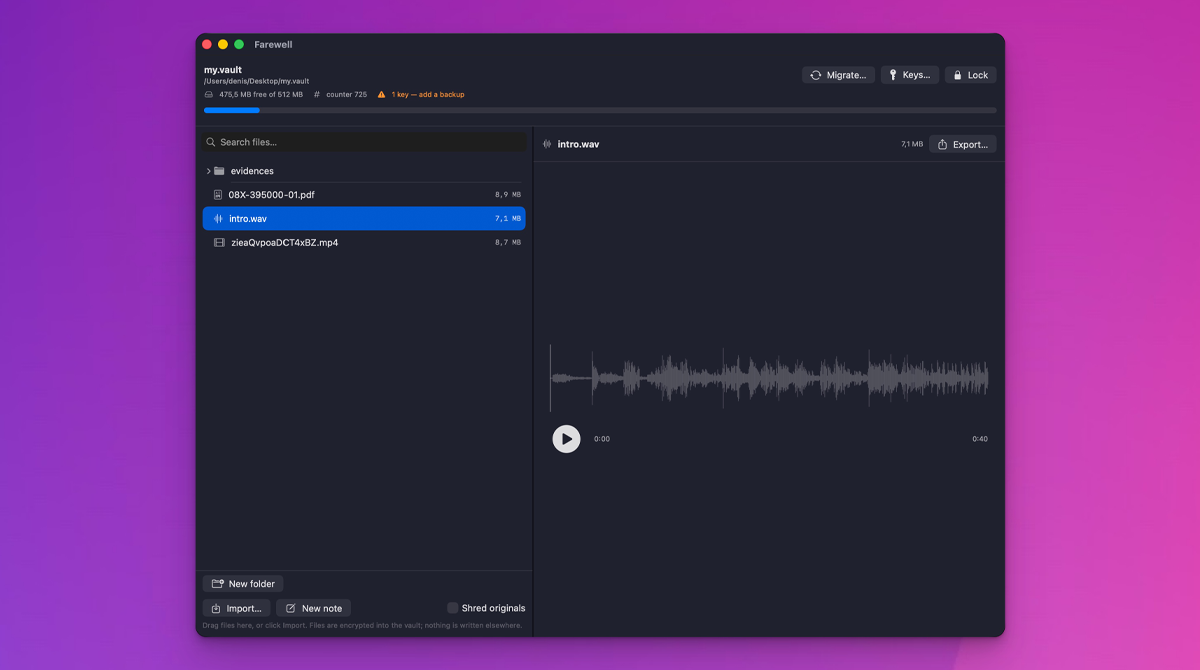This screenshot has height=670, width=1200.
Task: Export the intro.wav file
Action: pos(962,144)
